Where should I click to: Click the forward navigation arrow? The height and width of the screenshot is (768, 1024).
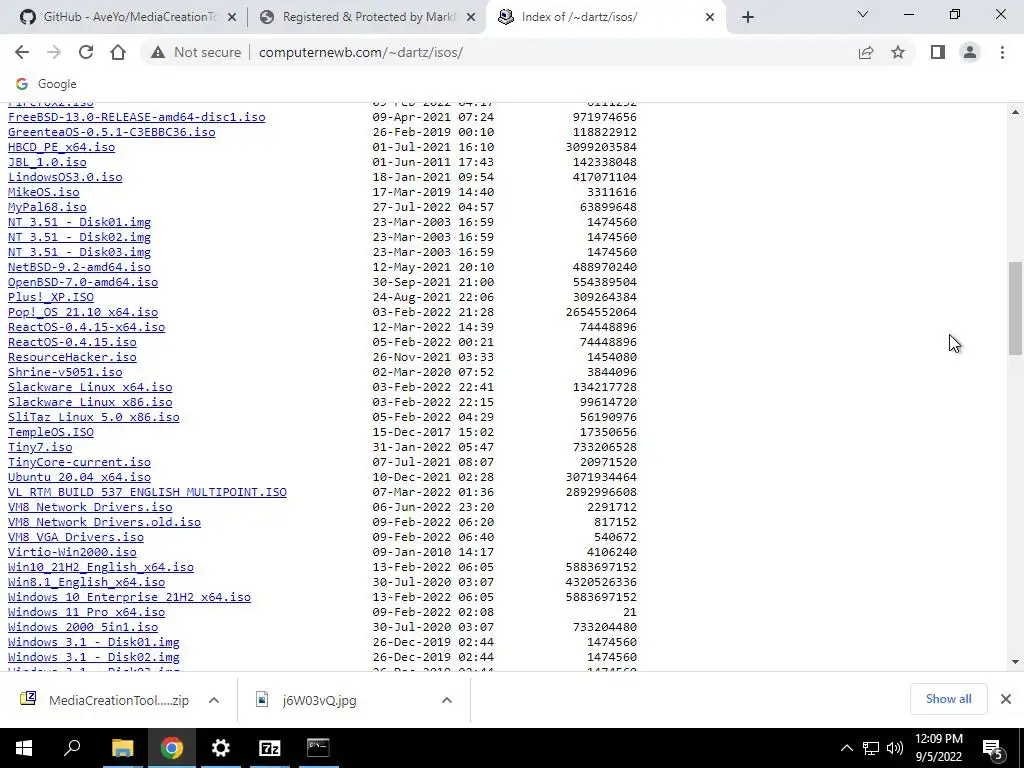(x=54, y=52)
